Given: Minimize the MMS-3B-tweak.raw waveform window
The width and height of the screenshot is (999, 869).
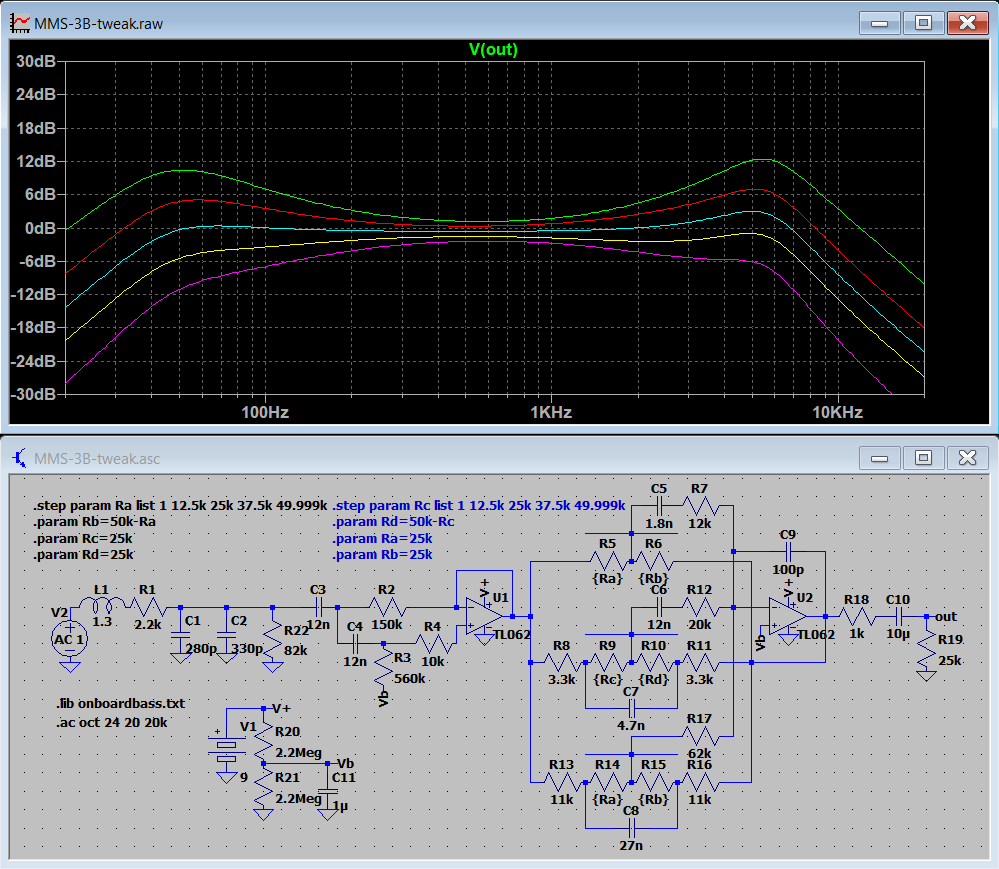Looking at the screenshot, I should (x=880, y=24).
